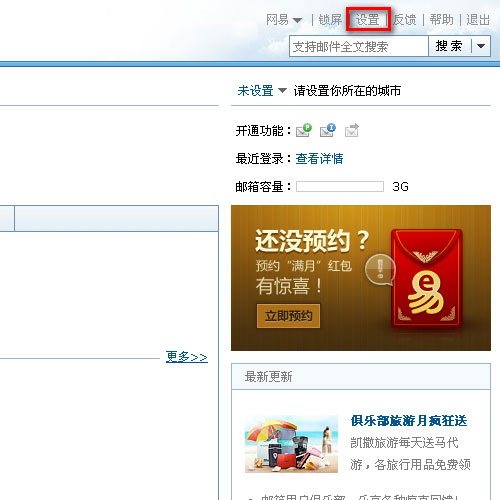Click the red envelope with 易 logo
The width and height of the screenshot is (500, 500).
click(x=426, y=279)
